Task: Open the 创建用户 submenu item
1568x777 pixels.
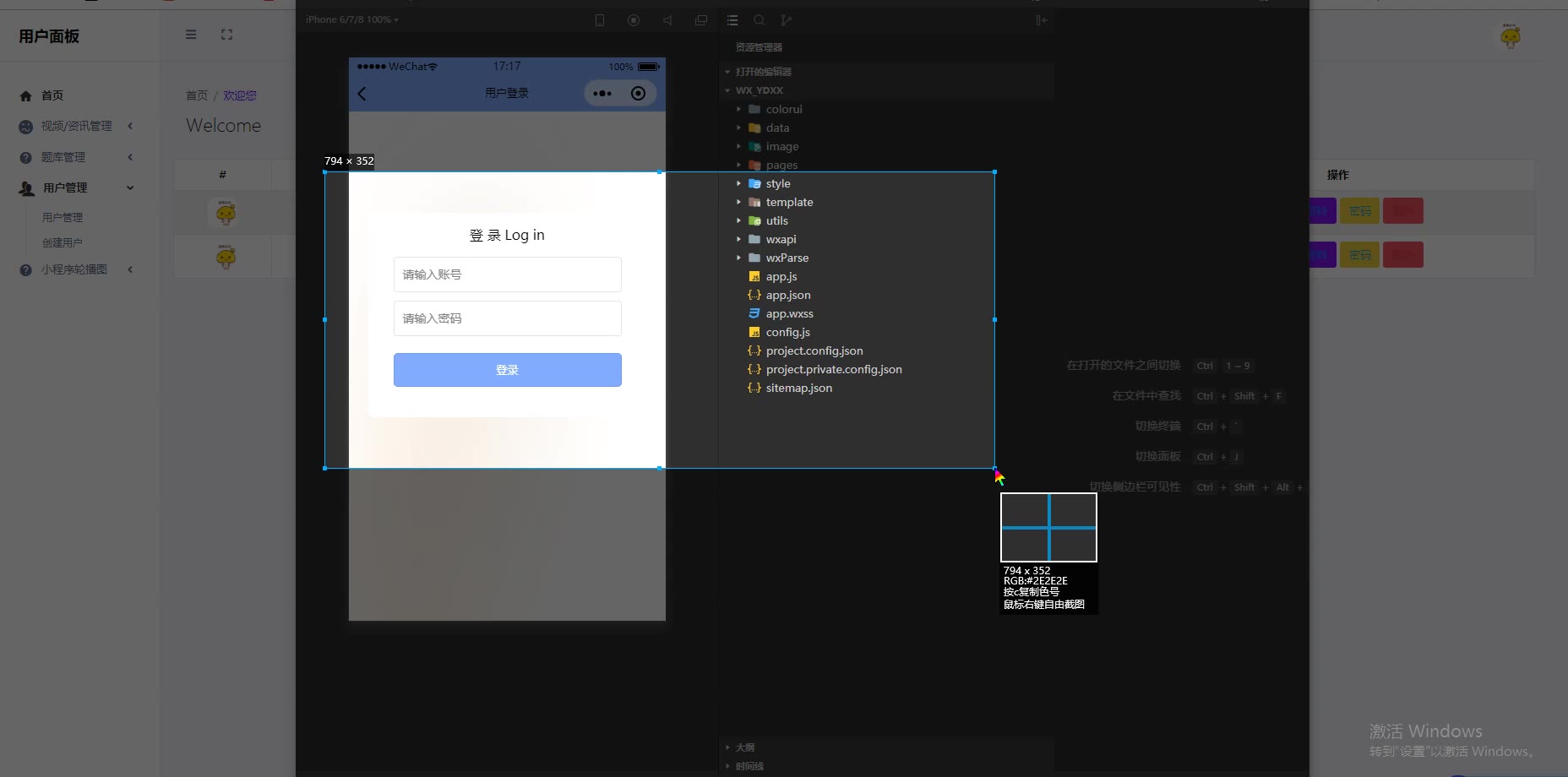Action: click(63, 243)
